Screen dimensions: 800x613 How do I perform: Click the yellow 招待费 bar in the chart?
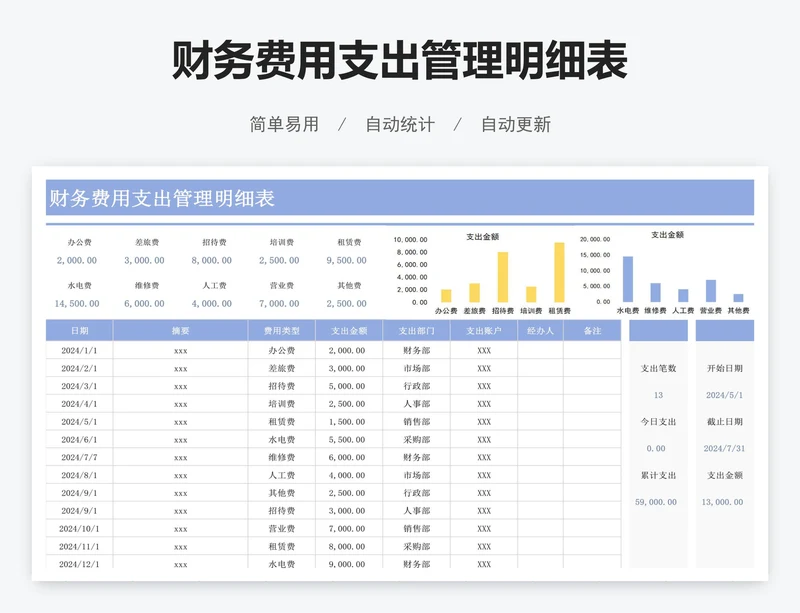point(503,277)
